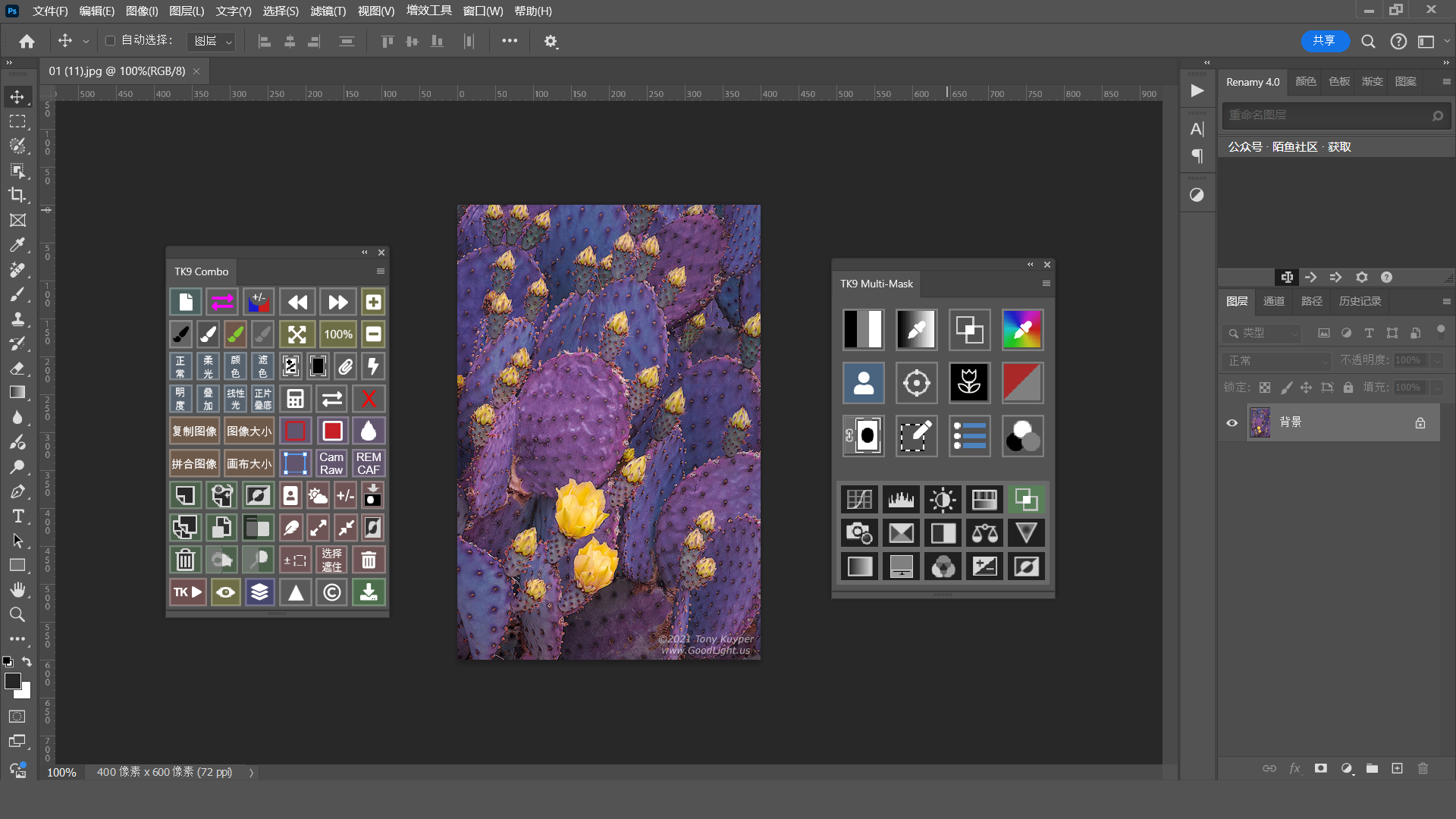Click the 图像大小 button in TK9 Combo
Screen dimensions: 1456x819
249,431
